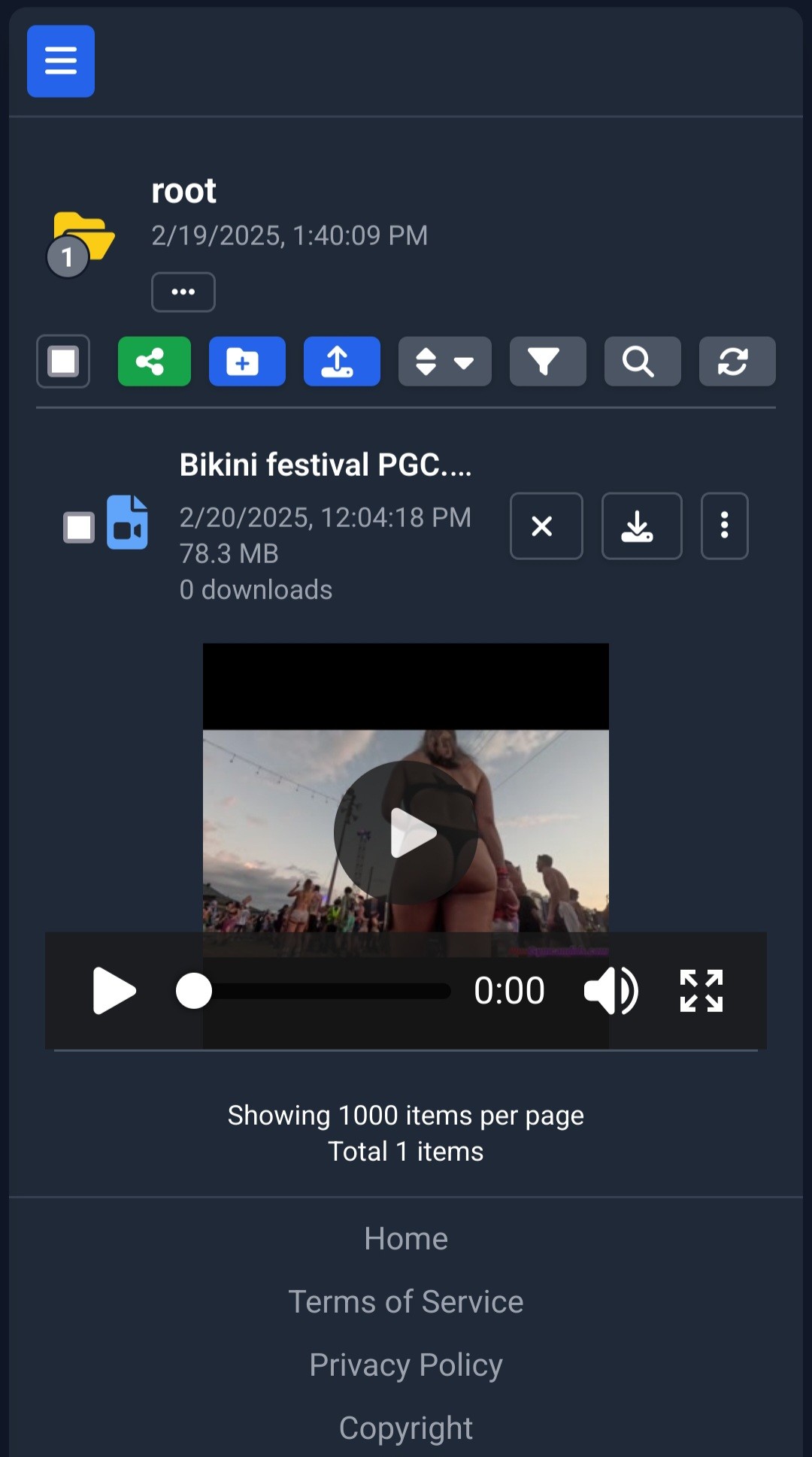Play video using control bar button
Viewport: 812px width, 1457px height.
click(114, 991)
